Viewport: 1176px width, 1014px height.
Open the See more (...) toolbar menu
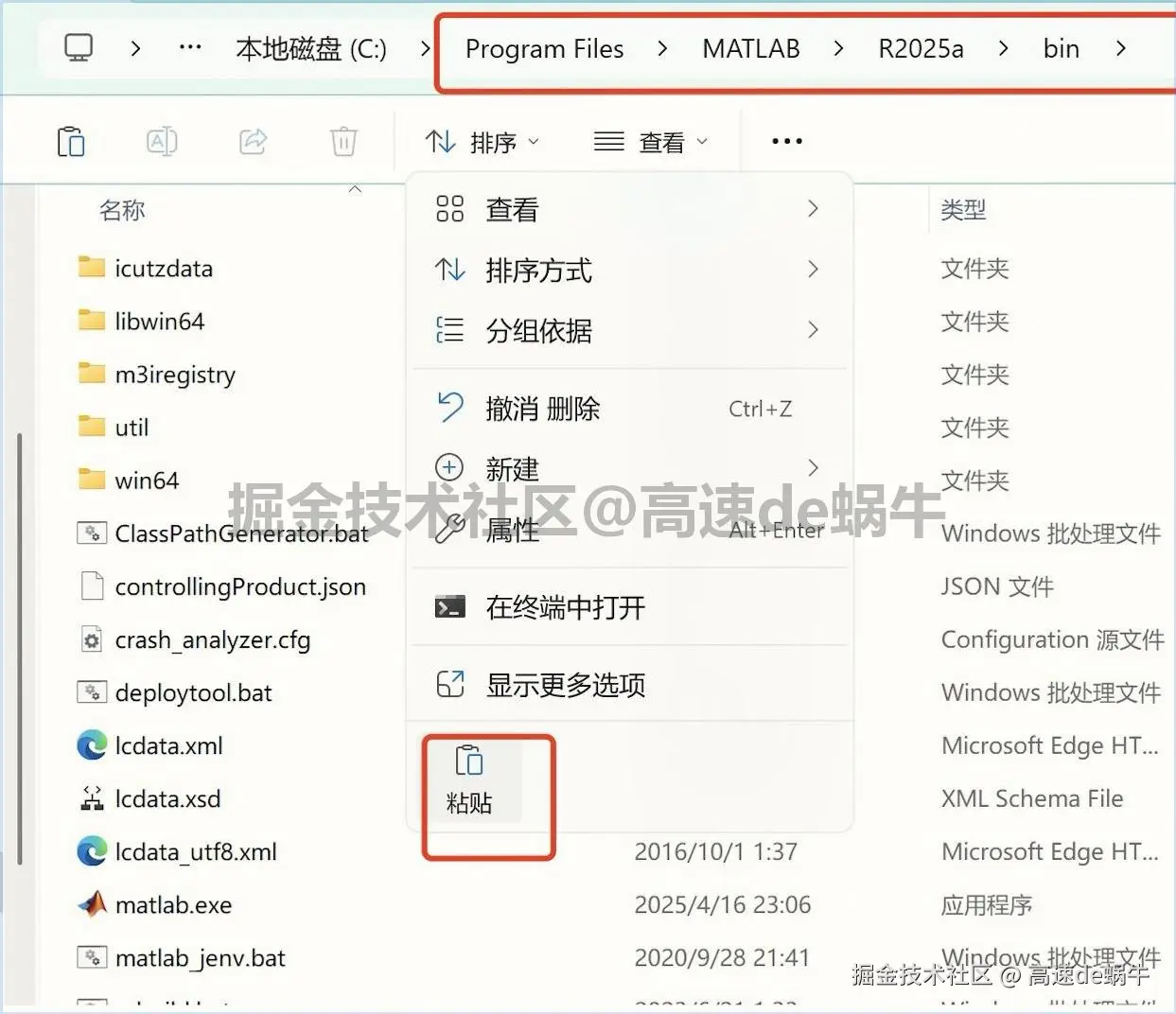click(x=786, y=140)
